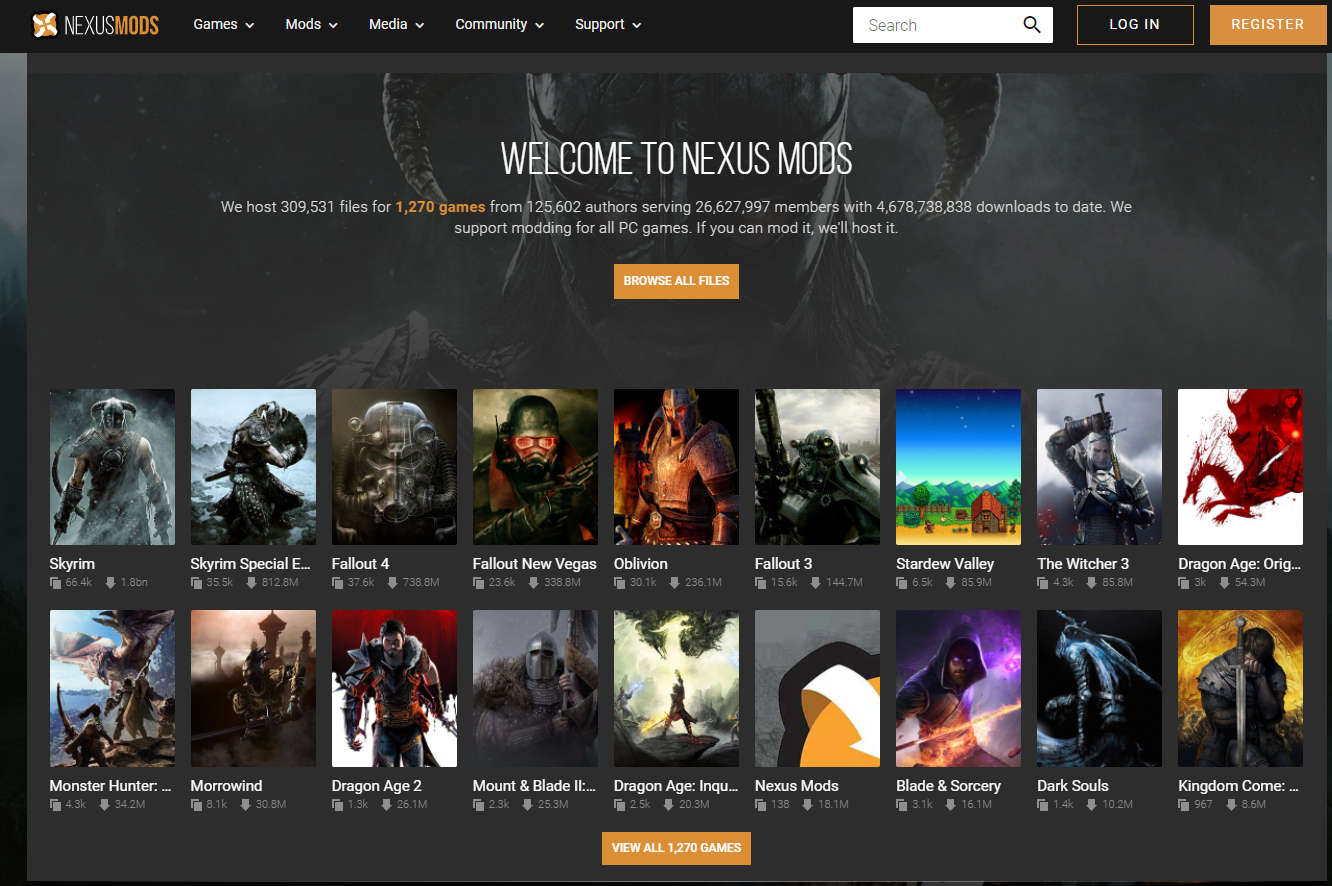This screenshot has height=886, width=1332.
Task: Expand the Media menu dropdown
Action: point(397,25)
